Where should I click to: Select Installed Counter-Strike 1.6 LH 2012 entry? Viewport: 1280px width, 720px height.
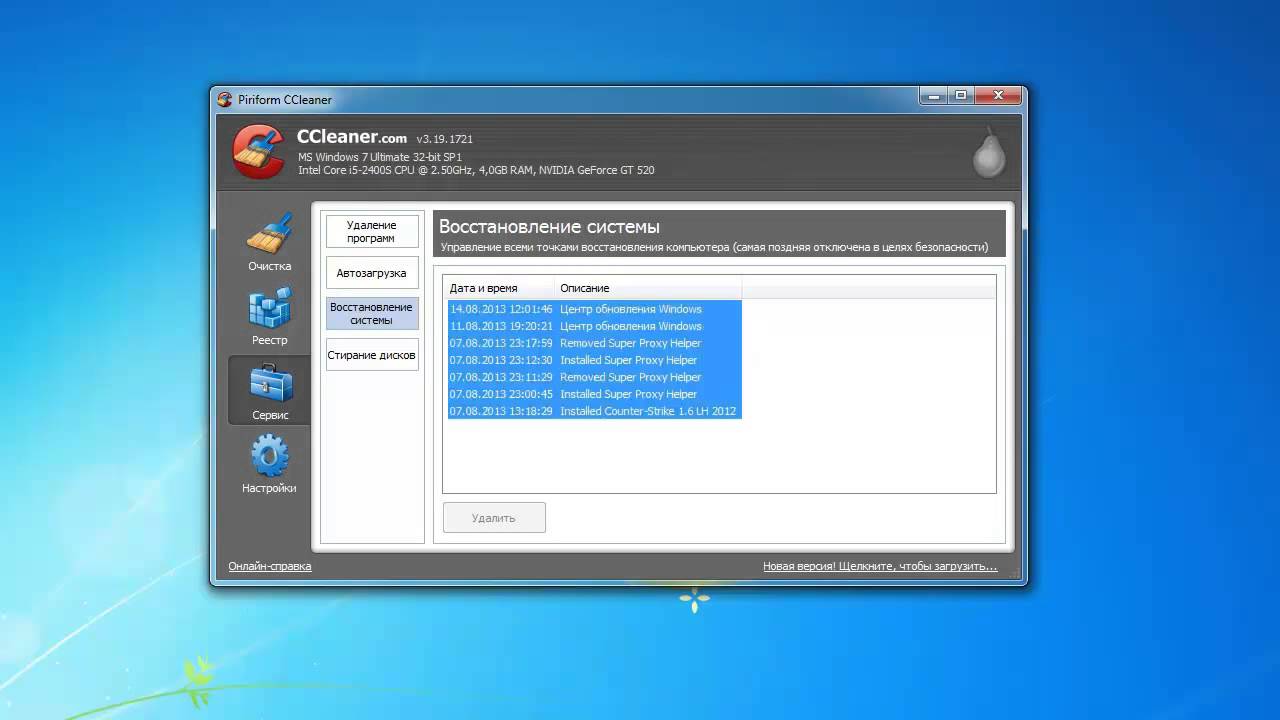coord(594,411)
